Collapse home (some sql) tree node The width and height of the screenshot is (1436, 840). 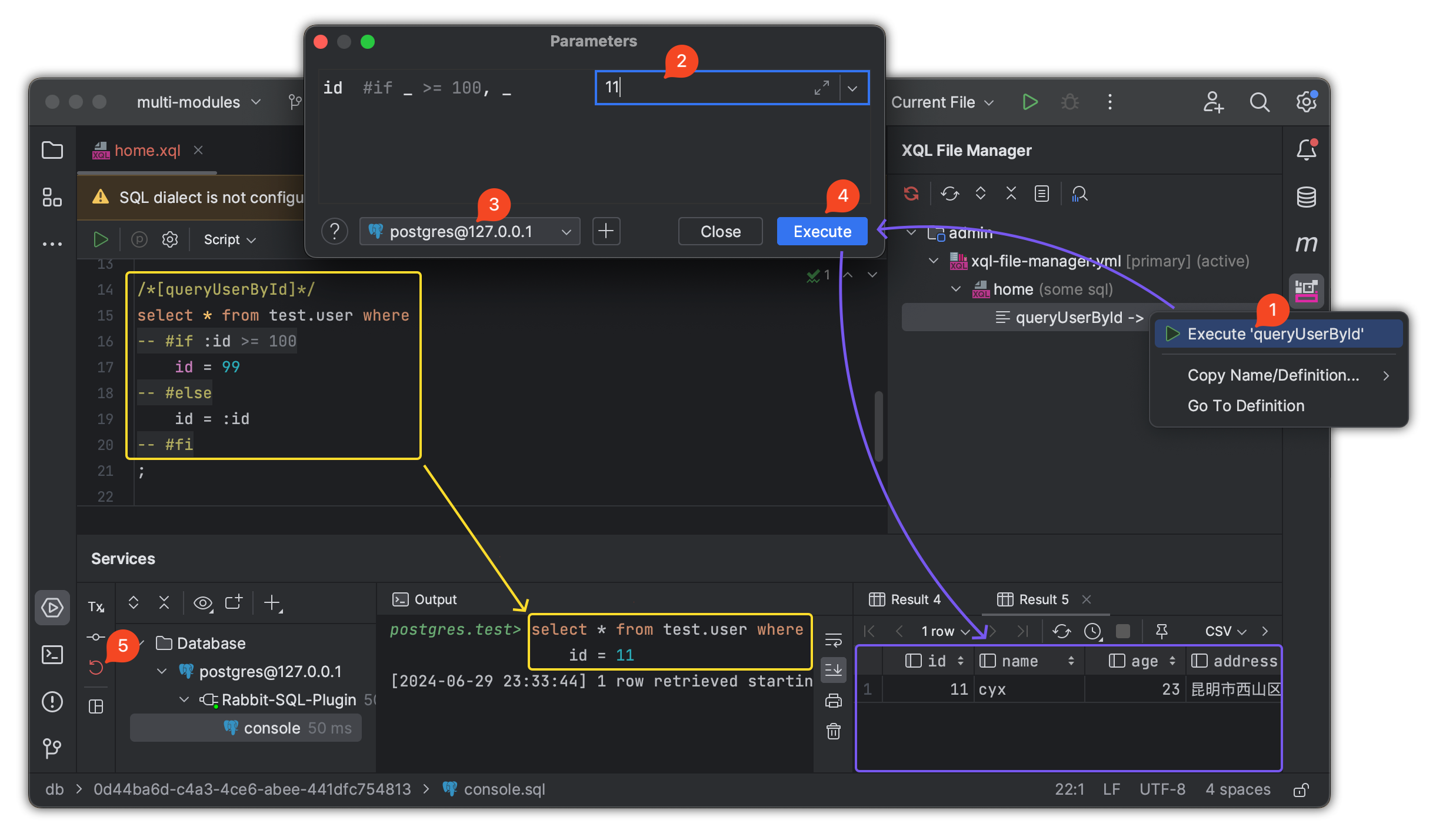click(956, 289)
